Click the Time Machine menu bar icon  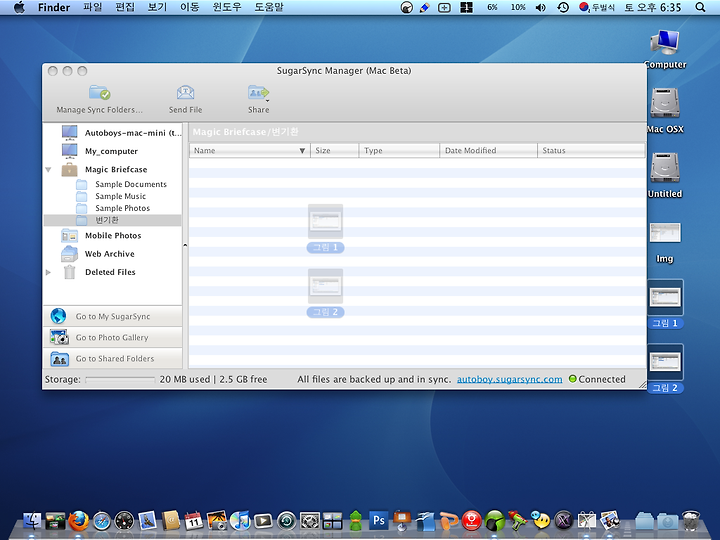(x=563, y=7)
